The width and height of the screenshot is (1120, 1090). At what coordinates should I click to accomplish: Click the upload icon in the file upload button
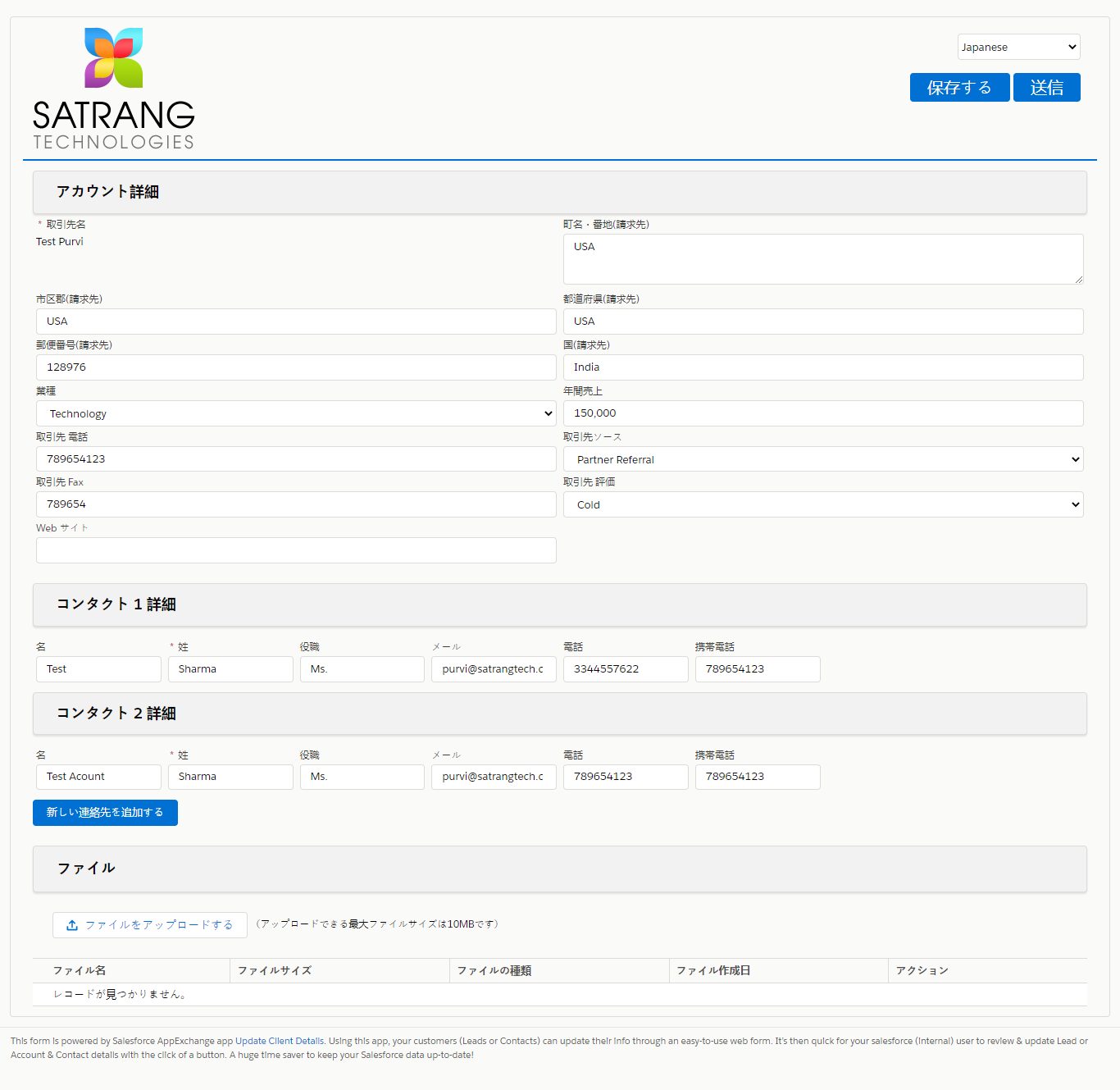[73, 924]
